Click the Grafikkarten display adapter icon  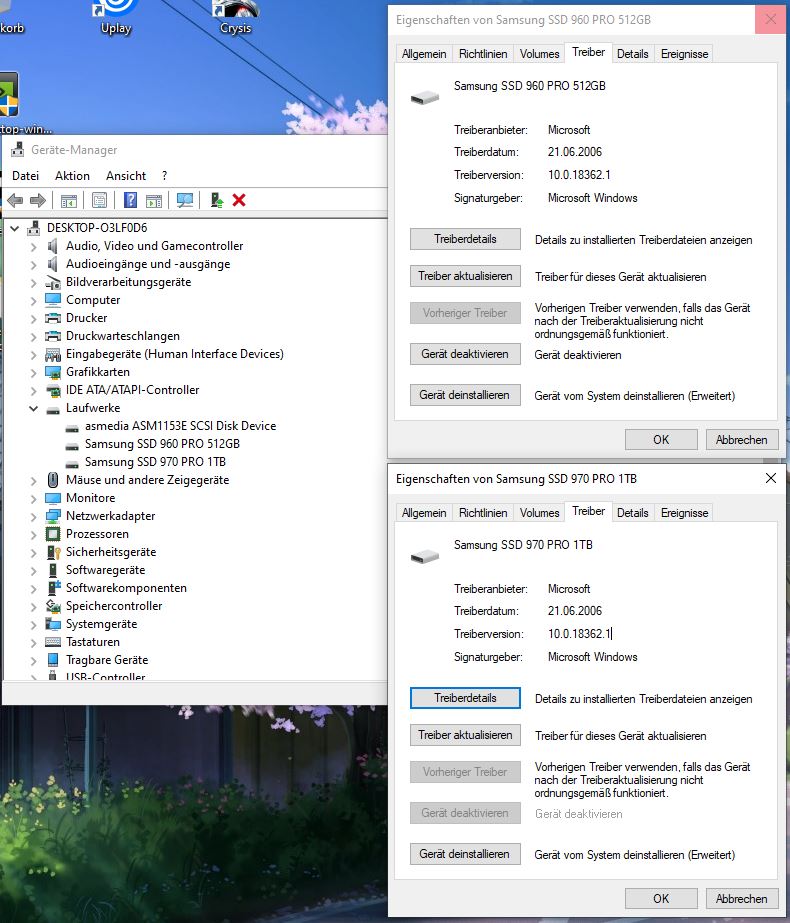point(53,372)
